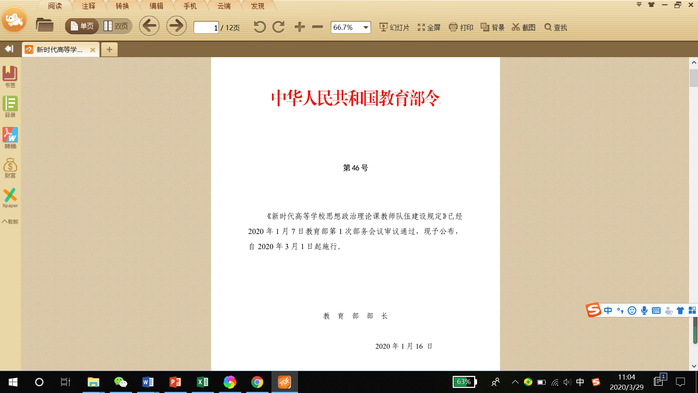Zoom in with the plus icon
698x393 pixels.
(x=300, y=27)
